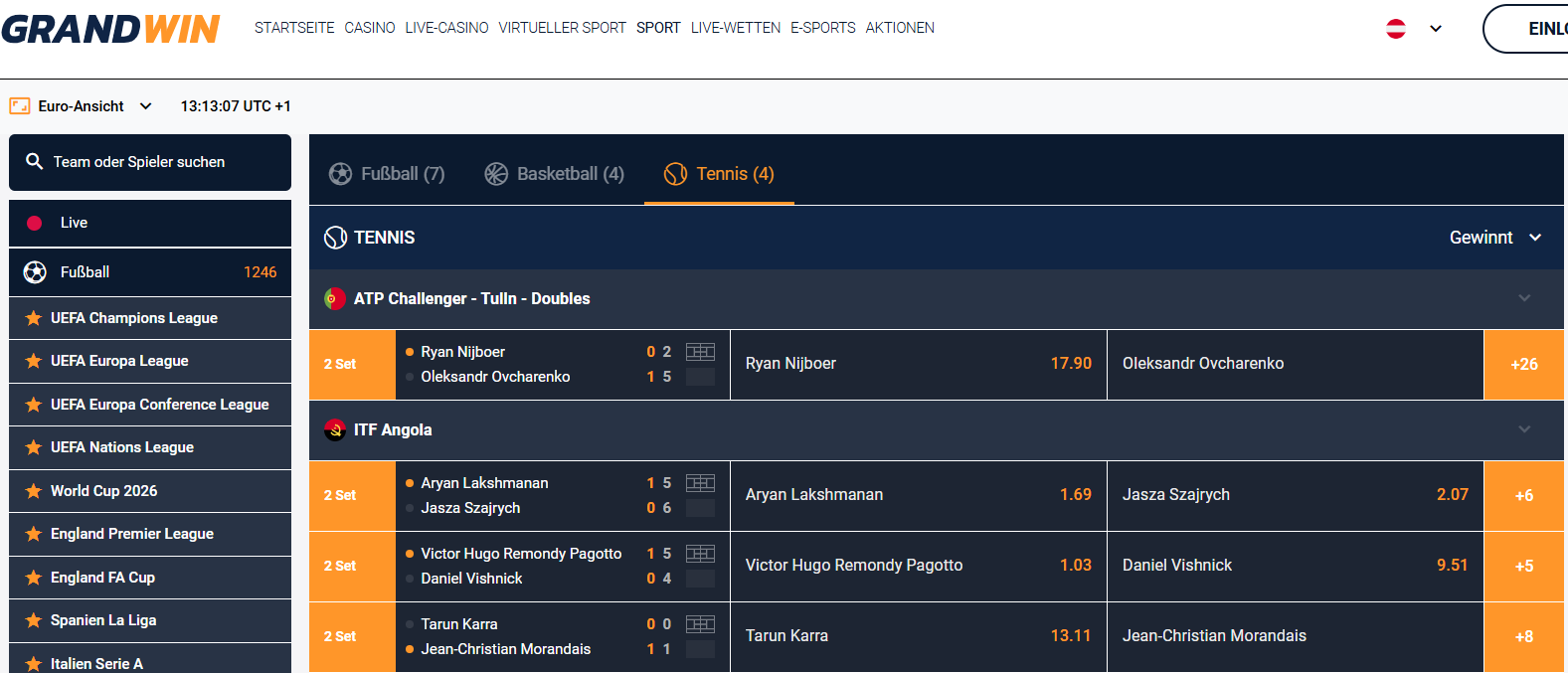Switch to the Basketball (4) tab
Screen dimensions: 1568x673
coord(554,174)
